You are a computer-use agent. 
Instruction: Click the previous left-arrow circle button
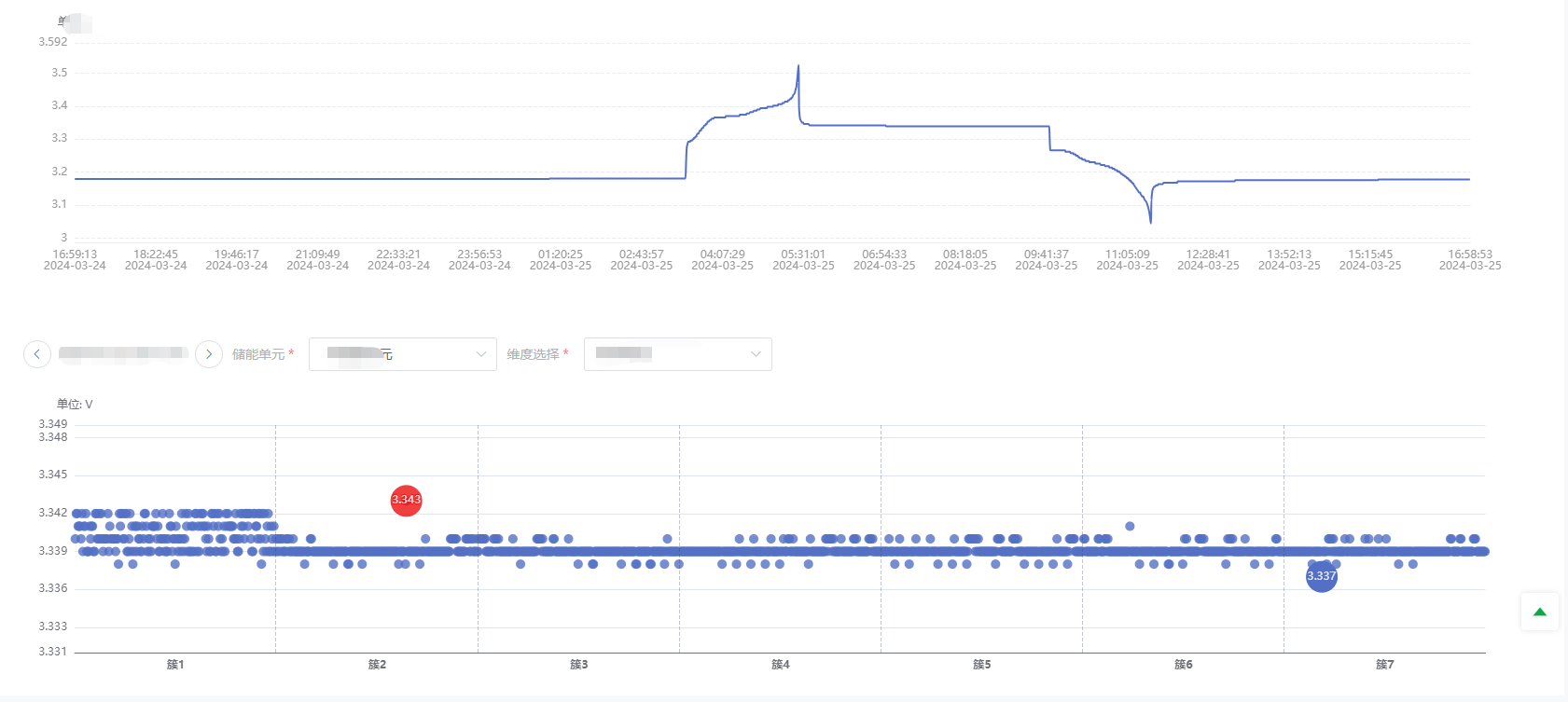(37, 354)
